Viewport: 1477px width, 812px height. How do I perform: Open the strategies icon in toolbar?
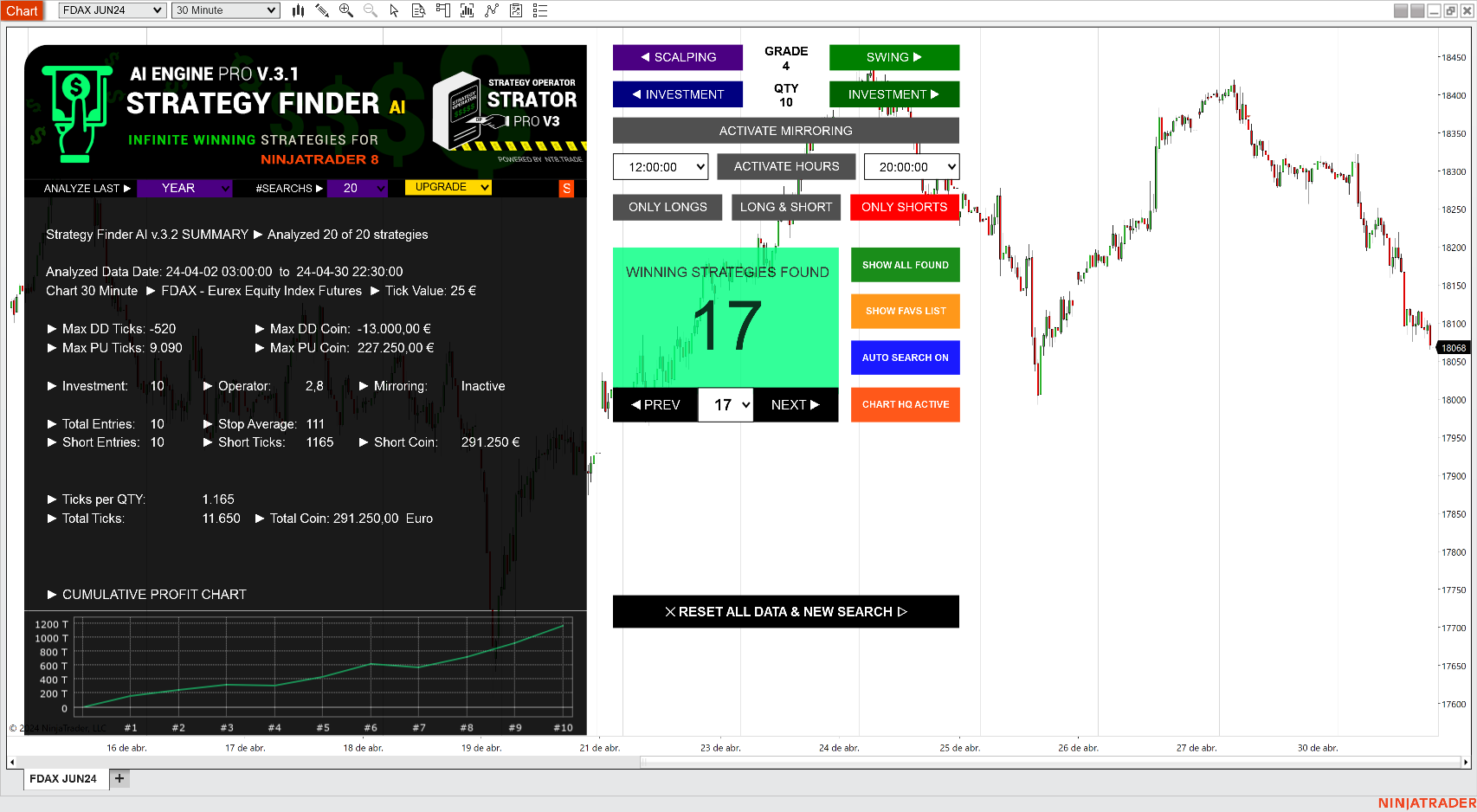point(516,10)
